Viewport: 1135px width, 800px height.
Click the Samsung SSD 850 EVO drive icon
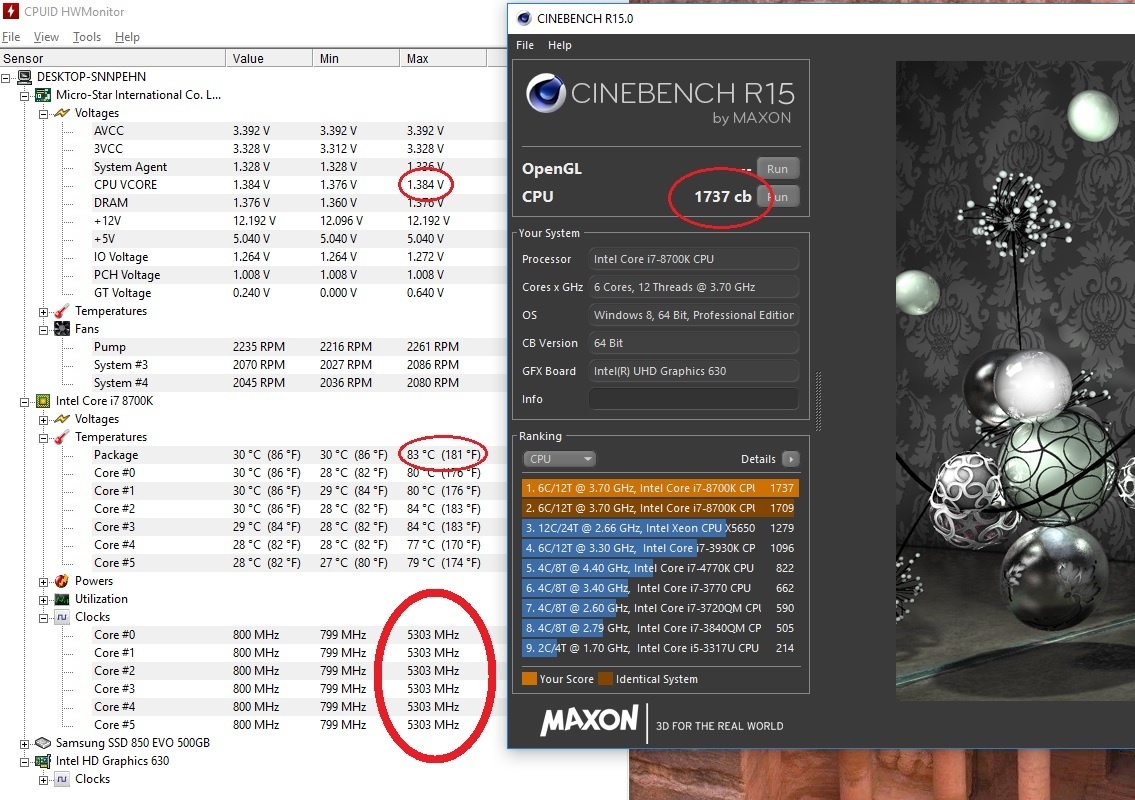click(43, 743)
